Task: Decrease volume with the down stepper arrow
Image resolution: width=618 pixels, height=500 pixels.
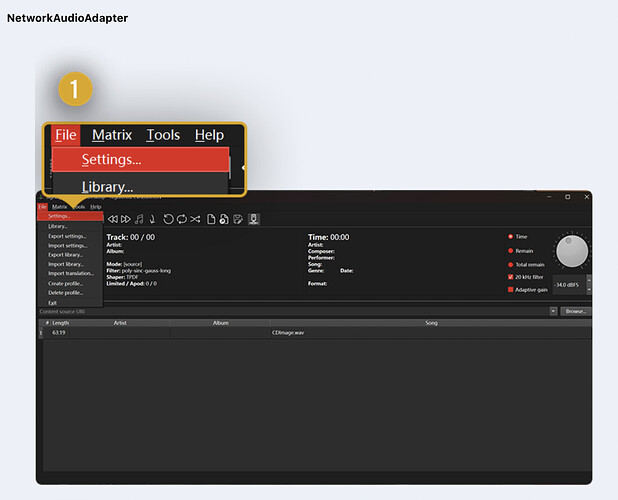Action: 589,289
